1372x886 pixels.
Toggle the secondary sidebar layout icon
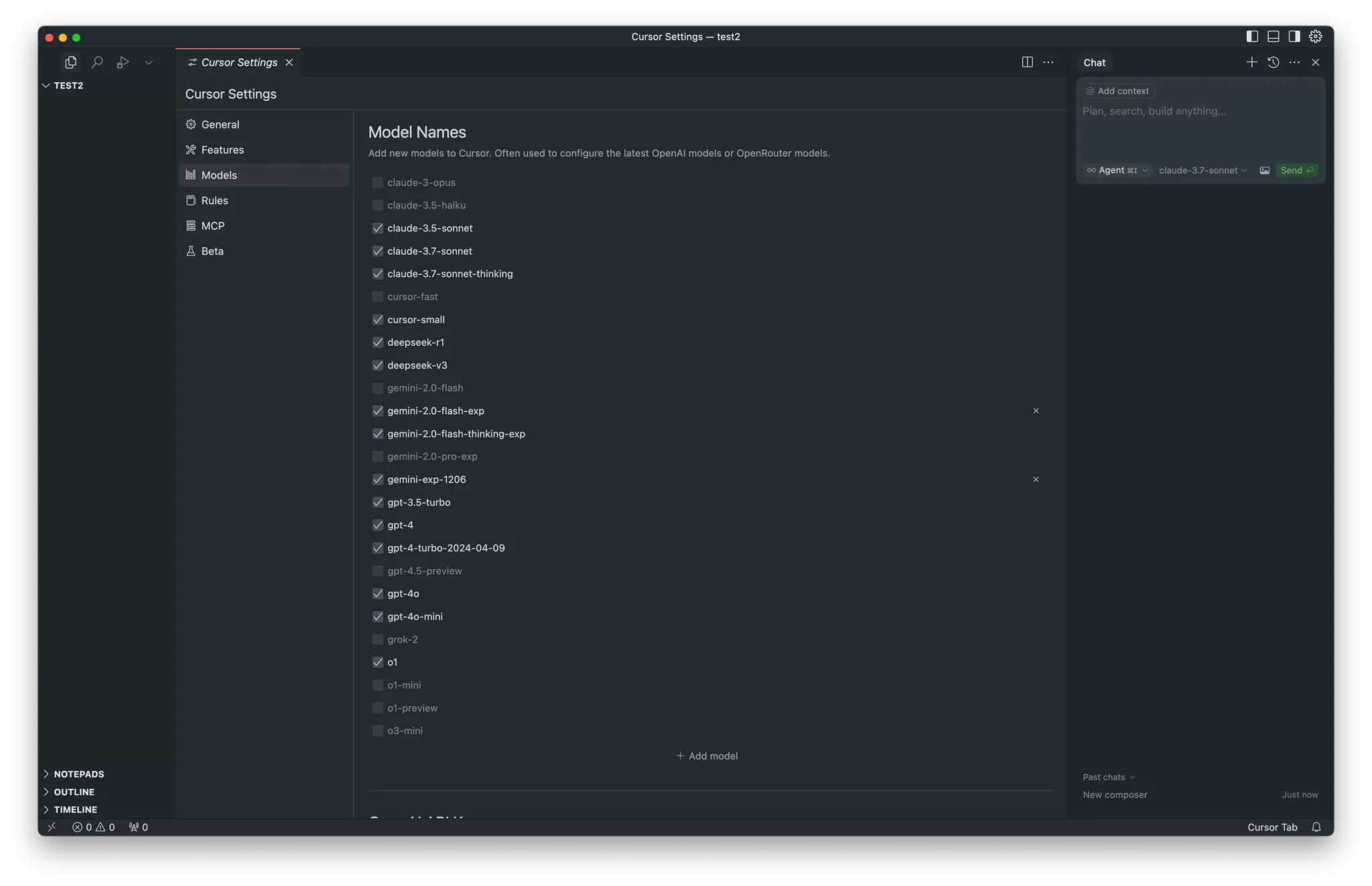(1294, 36)
